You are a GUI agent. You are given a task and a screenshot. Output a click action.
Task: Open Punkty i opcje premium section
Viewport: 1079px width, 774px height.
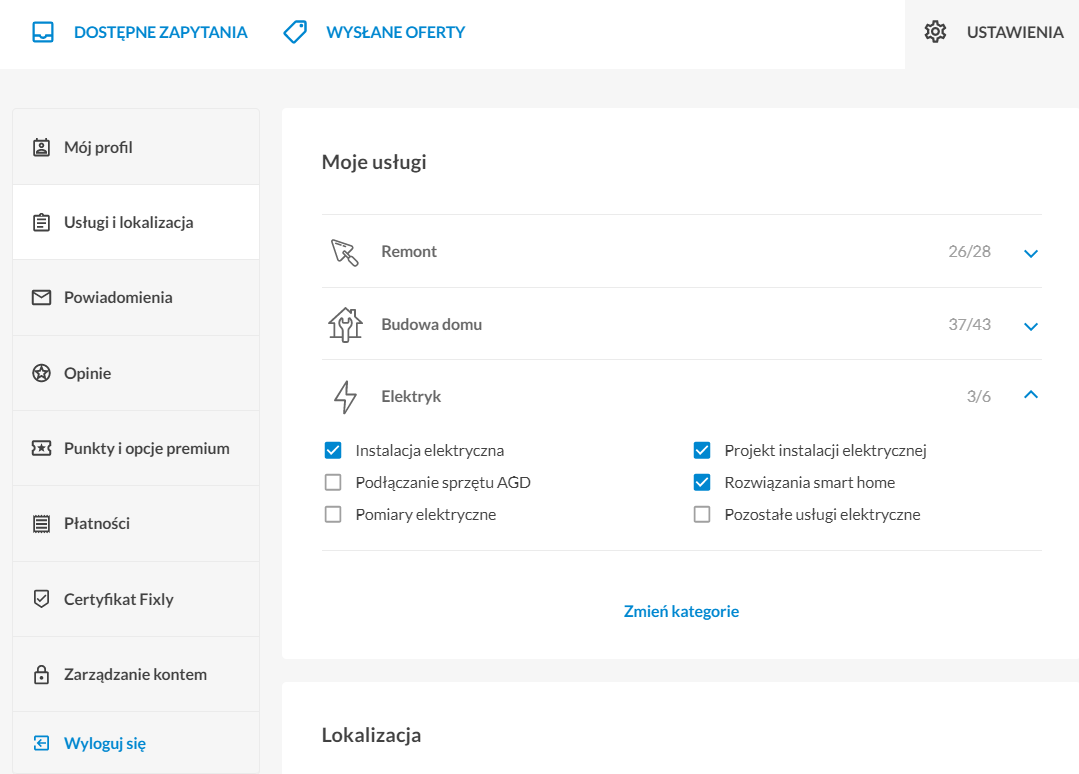(x=136, y=449)
